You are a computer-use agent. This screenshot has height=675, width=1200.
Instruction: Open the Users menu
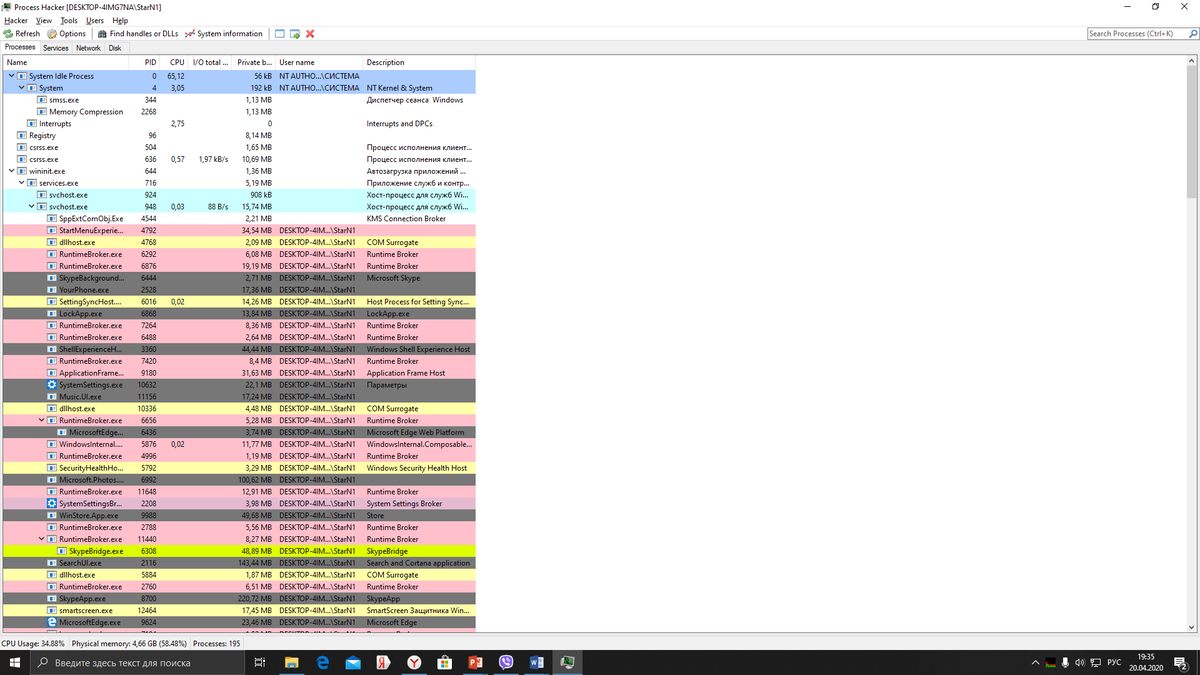click(x=95, y=20)
